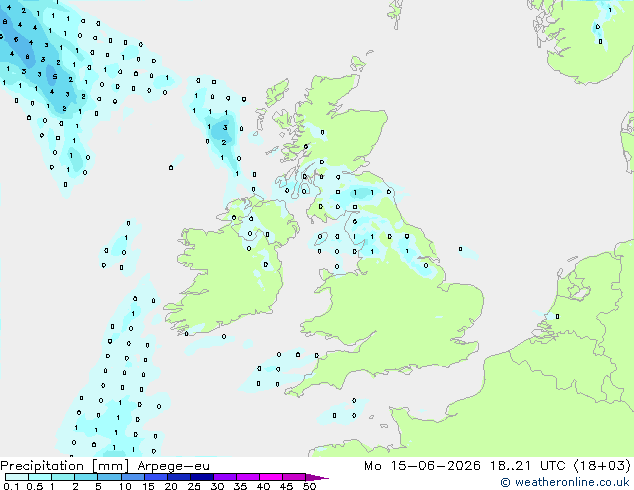Select the 5–10 mm legend color swatch
This screenshot has width=634, height=490.
click(109, 477)
